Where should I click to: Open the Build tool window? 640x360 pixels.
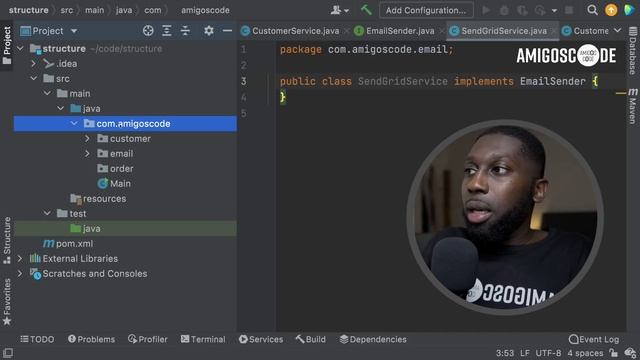tap(311, 339)
